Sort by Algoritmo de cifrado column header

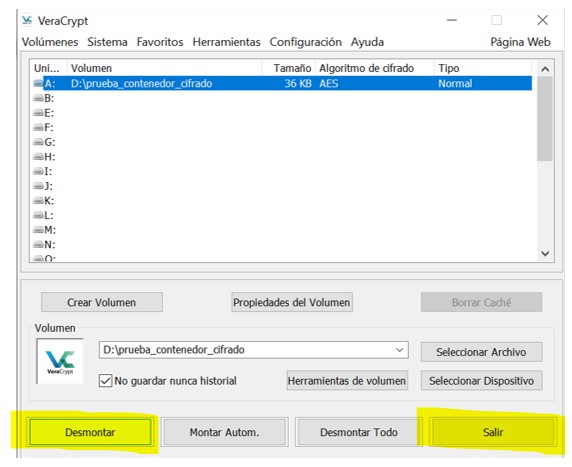point(375,68)
